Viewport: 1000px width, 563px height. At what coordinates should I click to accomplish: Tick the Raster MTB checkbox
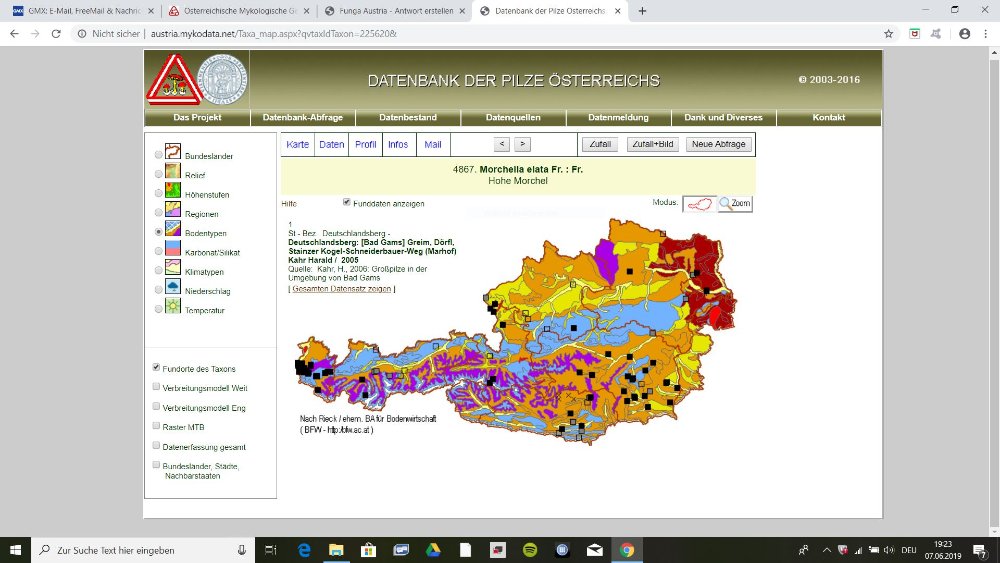tap(156, 426)
